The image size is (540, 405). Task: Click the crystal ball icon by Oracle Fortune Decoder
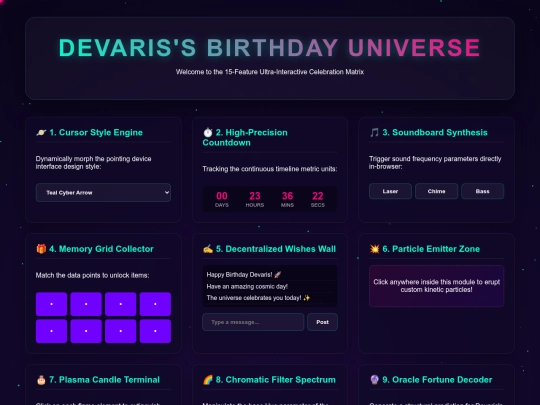(374, 380)
